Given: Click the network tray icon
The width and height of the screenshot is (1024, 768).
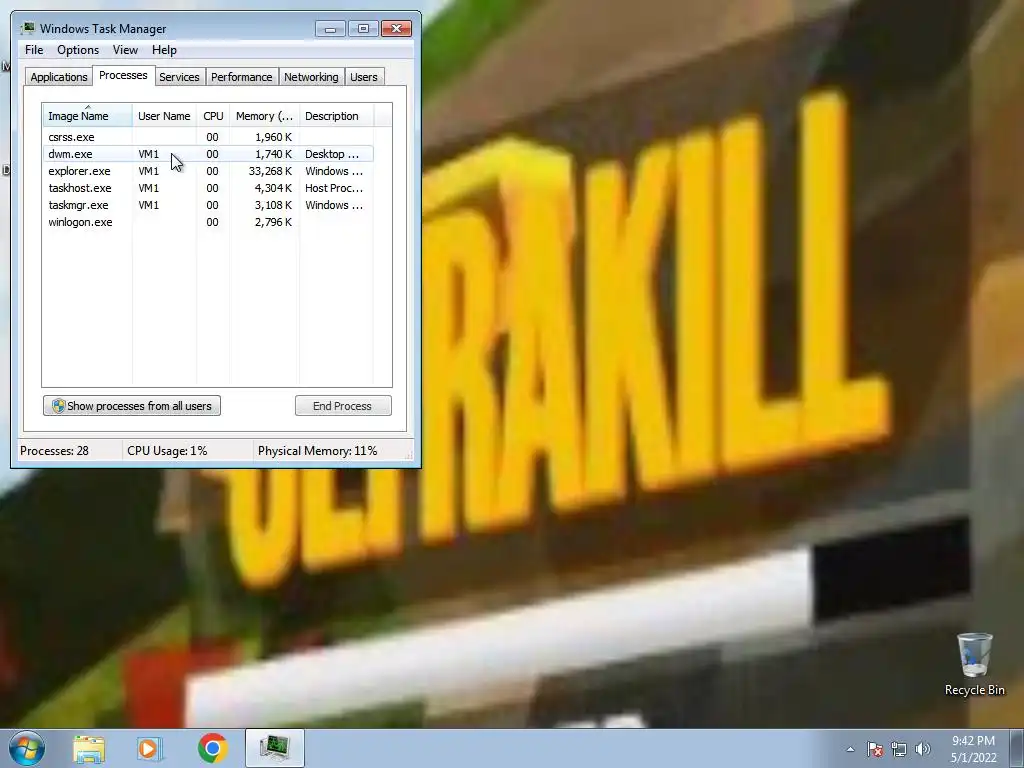Looking at the screenshot, I should click(x=899, y=749).
